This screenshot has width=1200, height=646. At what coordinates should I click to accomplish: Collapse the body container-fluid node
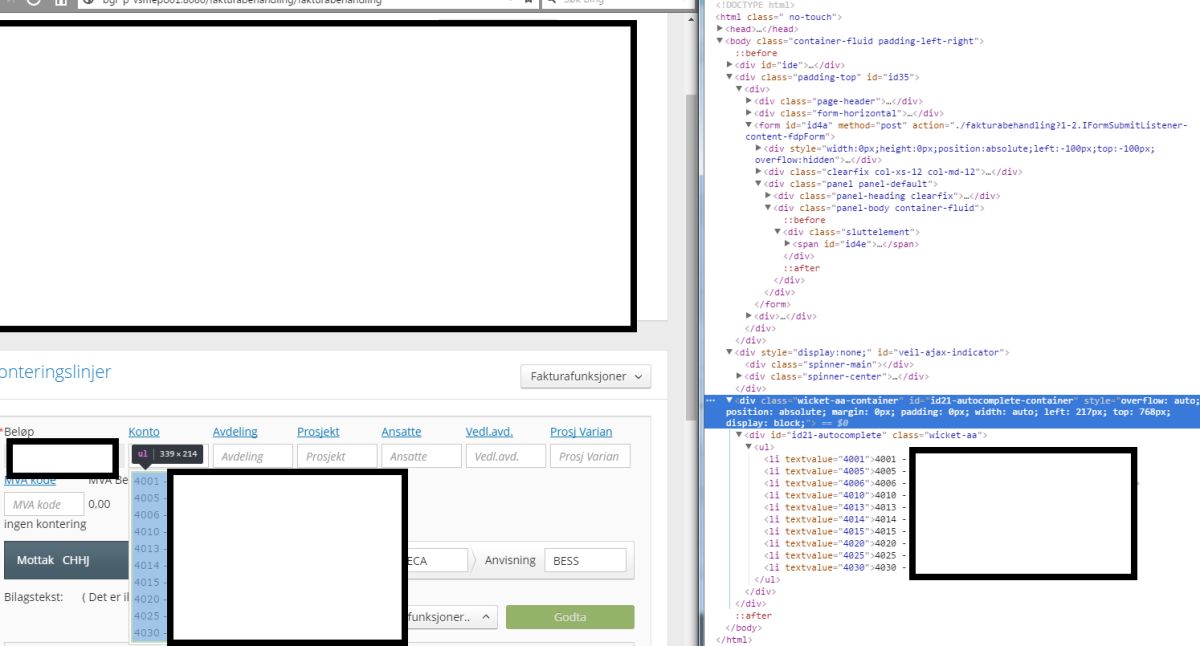pyautogui.click(x=720, y=41)
